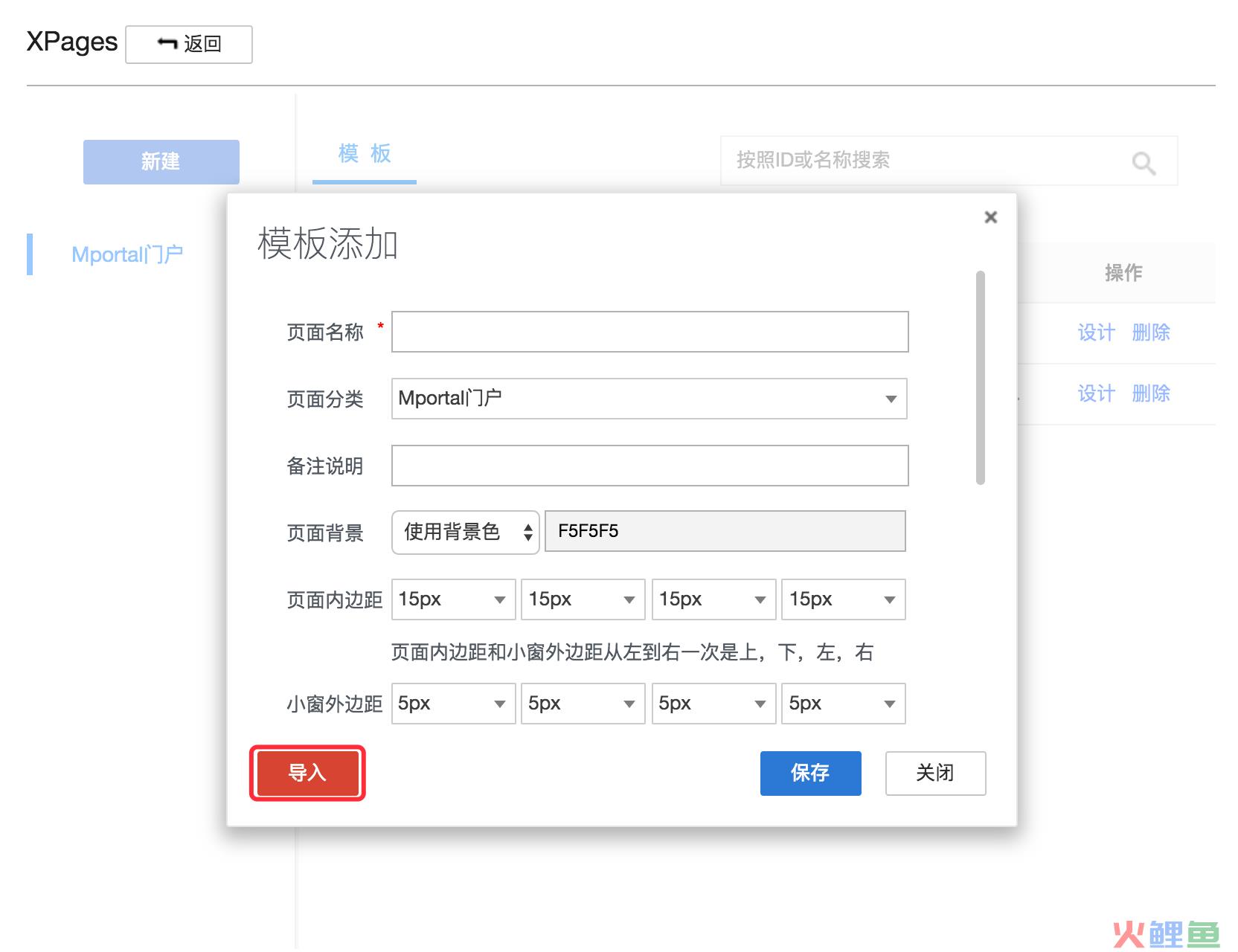Click the 关闭 button
The width and height of the screenshot is (1238, 952).
[x=935, y=773]
